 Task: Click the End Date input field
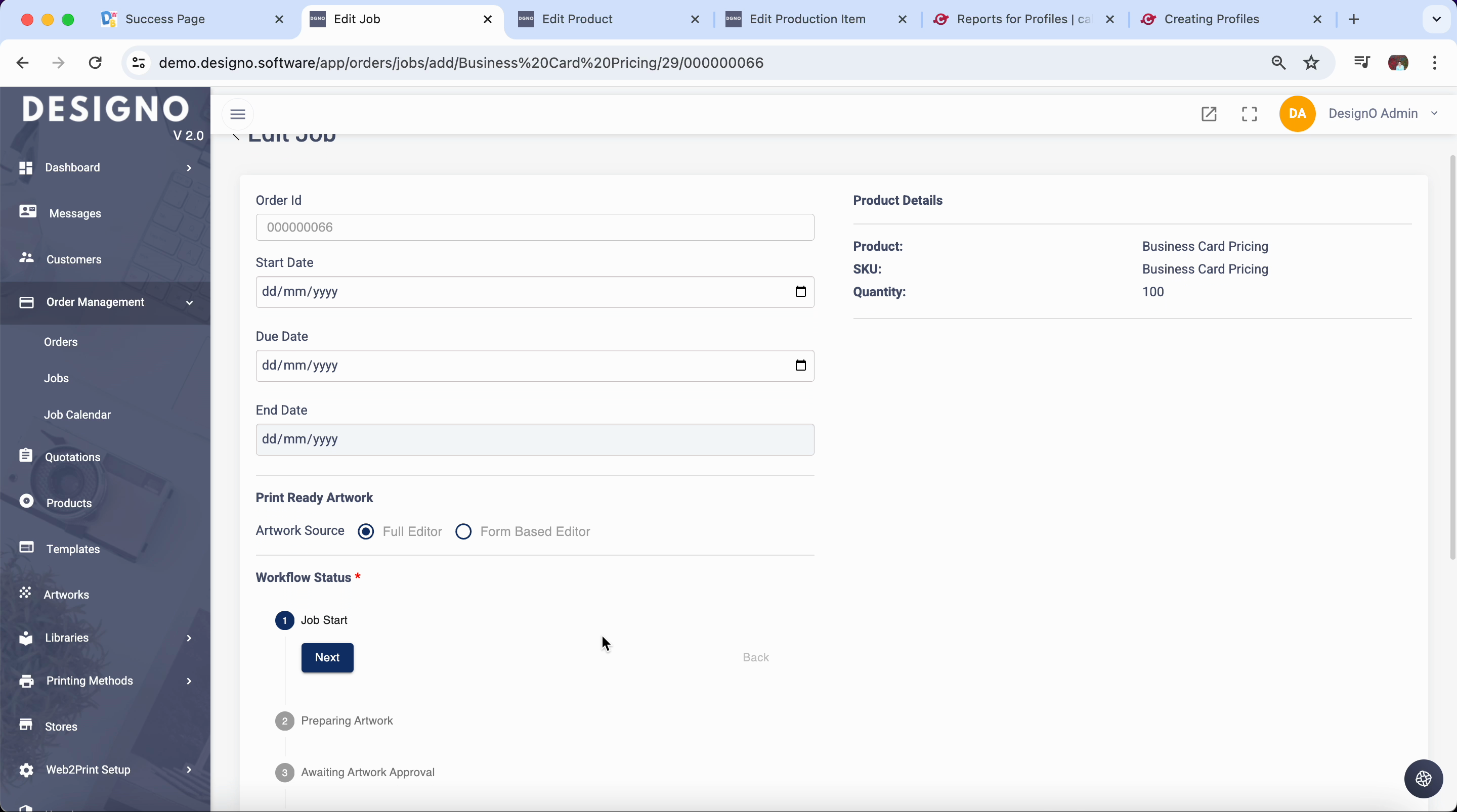click(534, 439)
